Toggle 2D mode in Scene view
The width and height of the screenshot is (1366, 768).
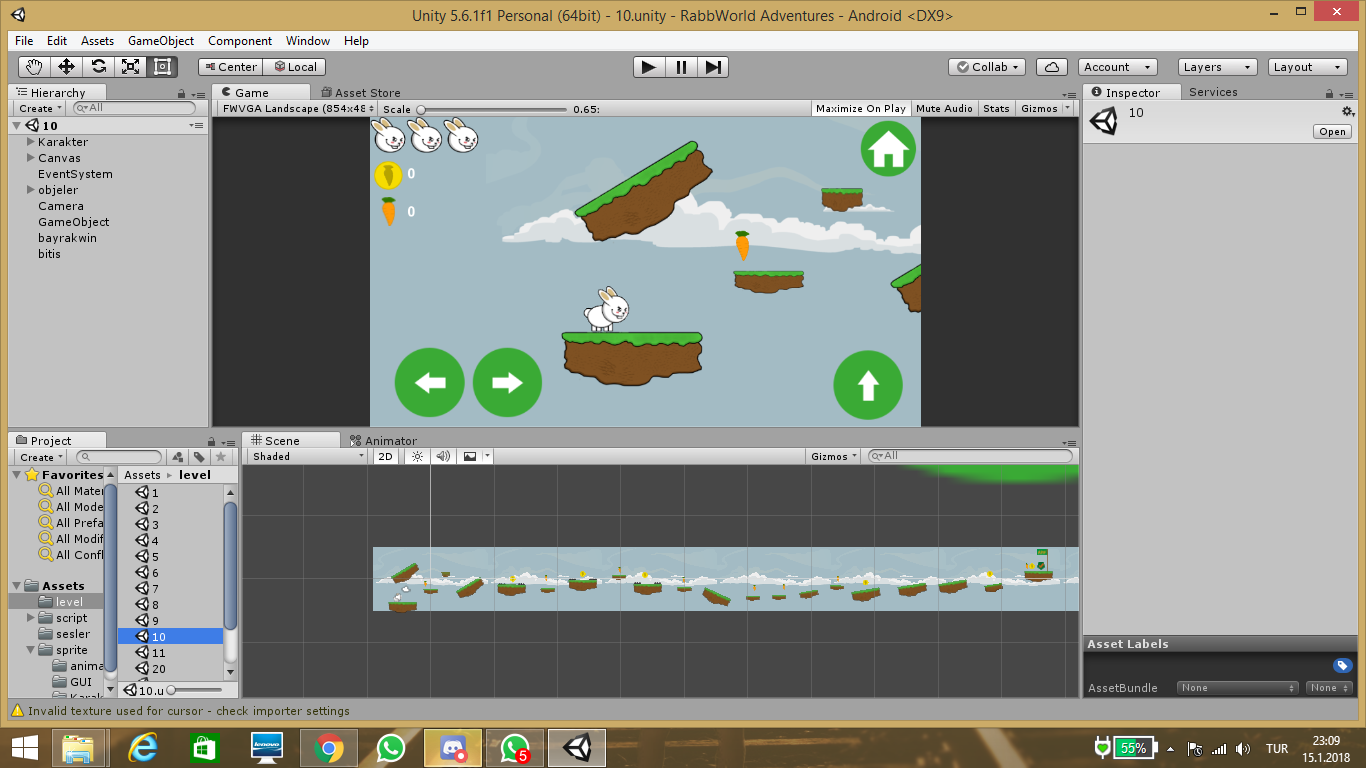tap(386, 456)
